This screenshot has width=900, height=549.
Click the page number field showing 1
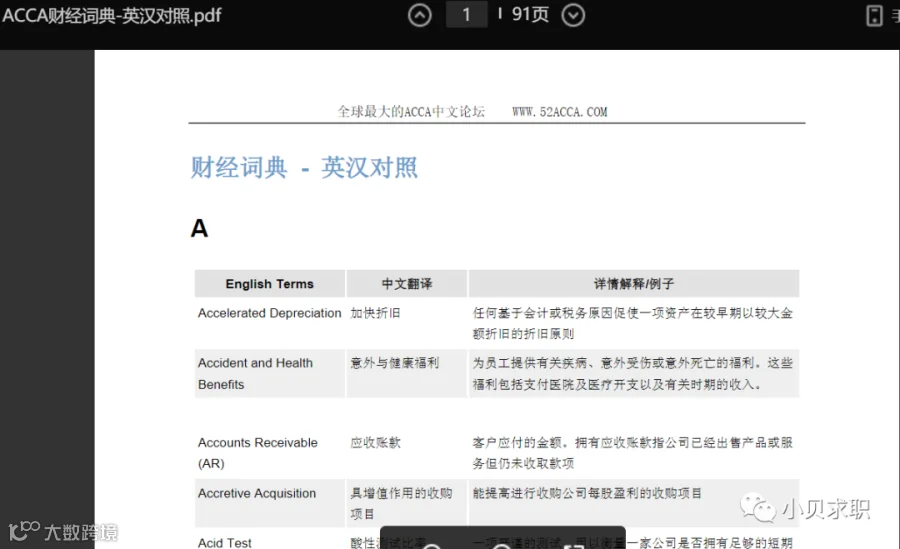(467, 14)
